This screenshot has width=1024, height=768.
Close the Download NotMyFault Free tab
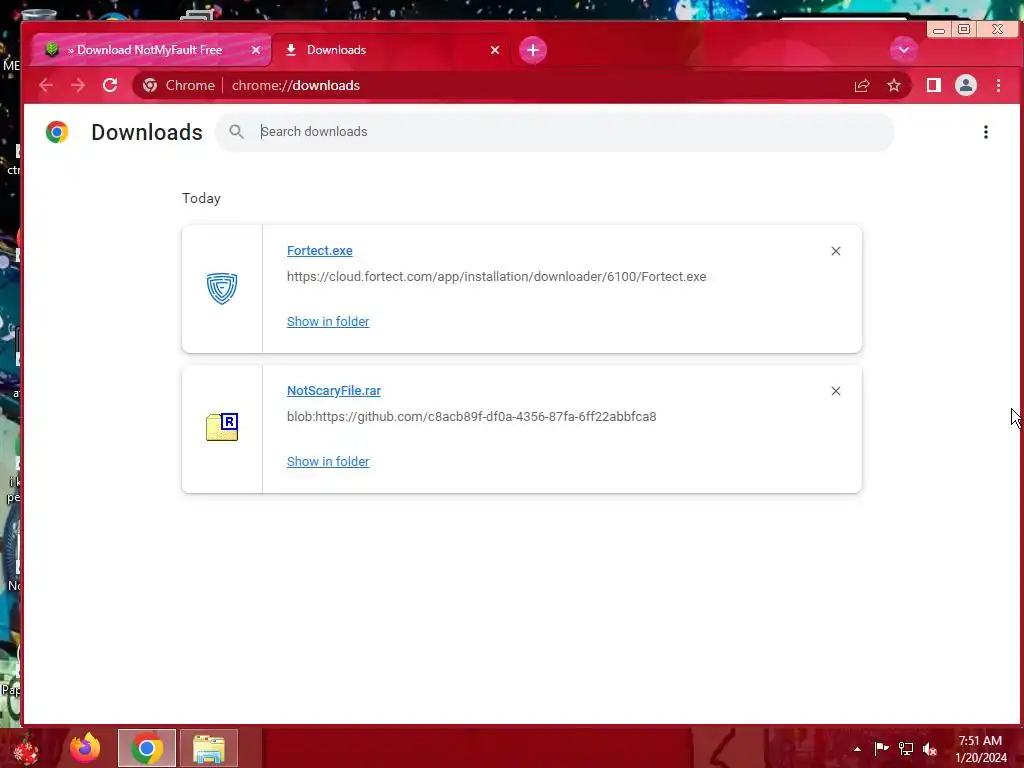256,50
